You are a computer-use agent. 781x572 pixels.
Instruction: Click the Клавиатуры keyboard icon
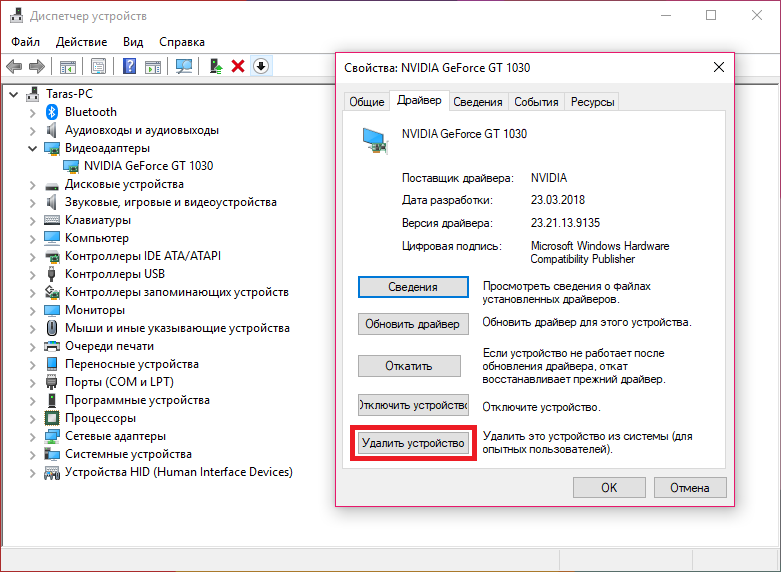52,220
